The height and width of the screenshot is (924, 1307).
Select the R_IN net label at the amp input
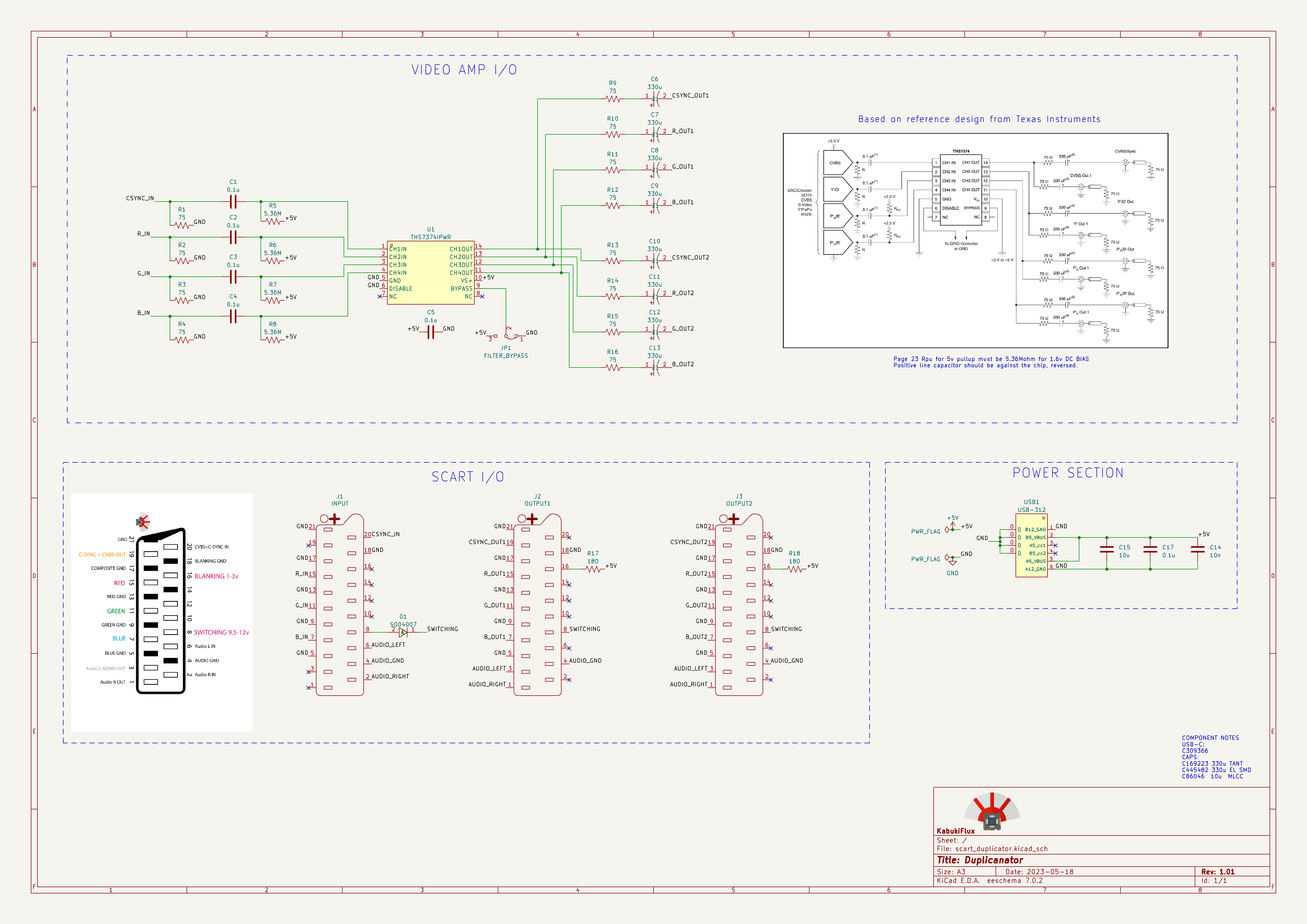(x=143, y=234)
